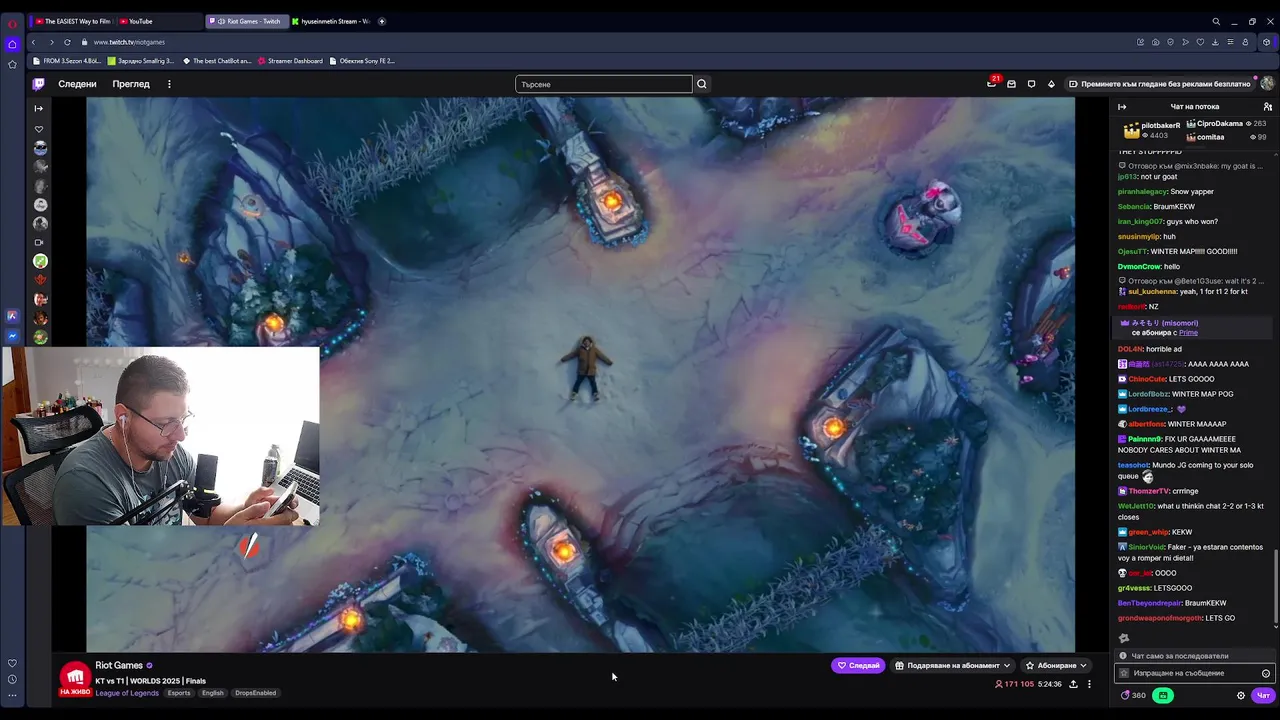The width and height of the screenshot is (1280, 720).
Task: Click the channel points balance 360
Action: tap(1133, 695)
